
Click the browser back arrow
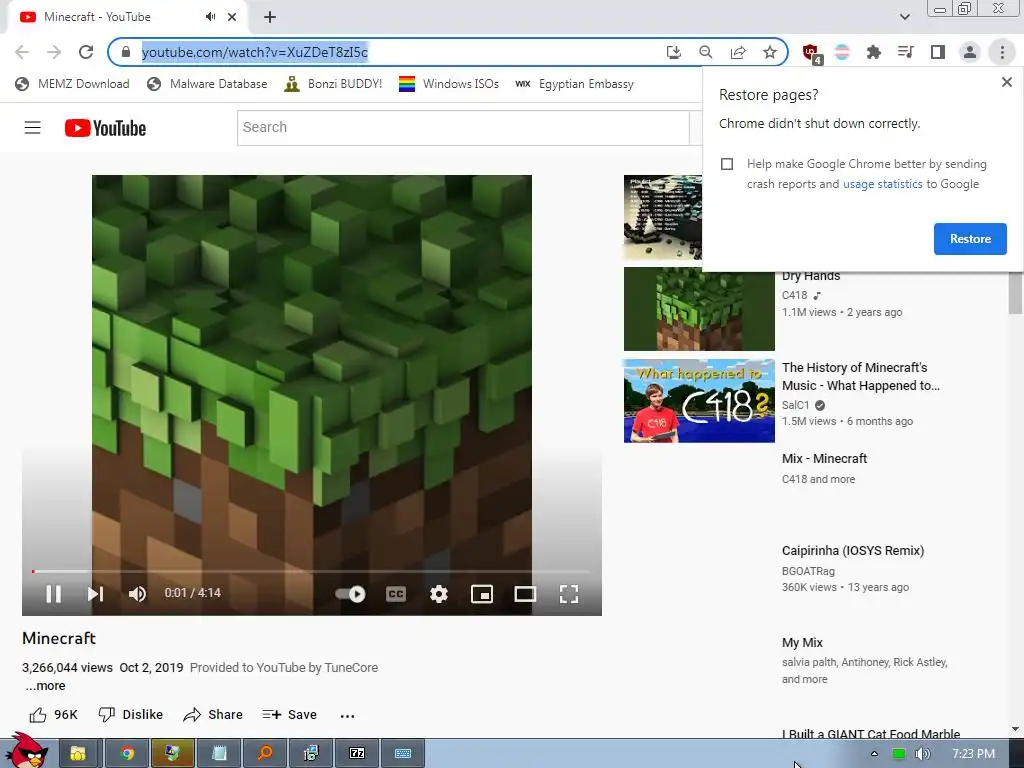[22, 52]
